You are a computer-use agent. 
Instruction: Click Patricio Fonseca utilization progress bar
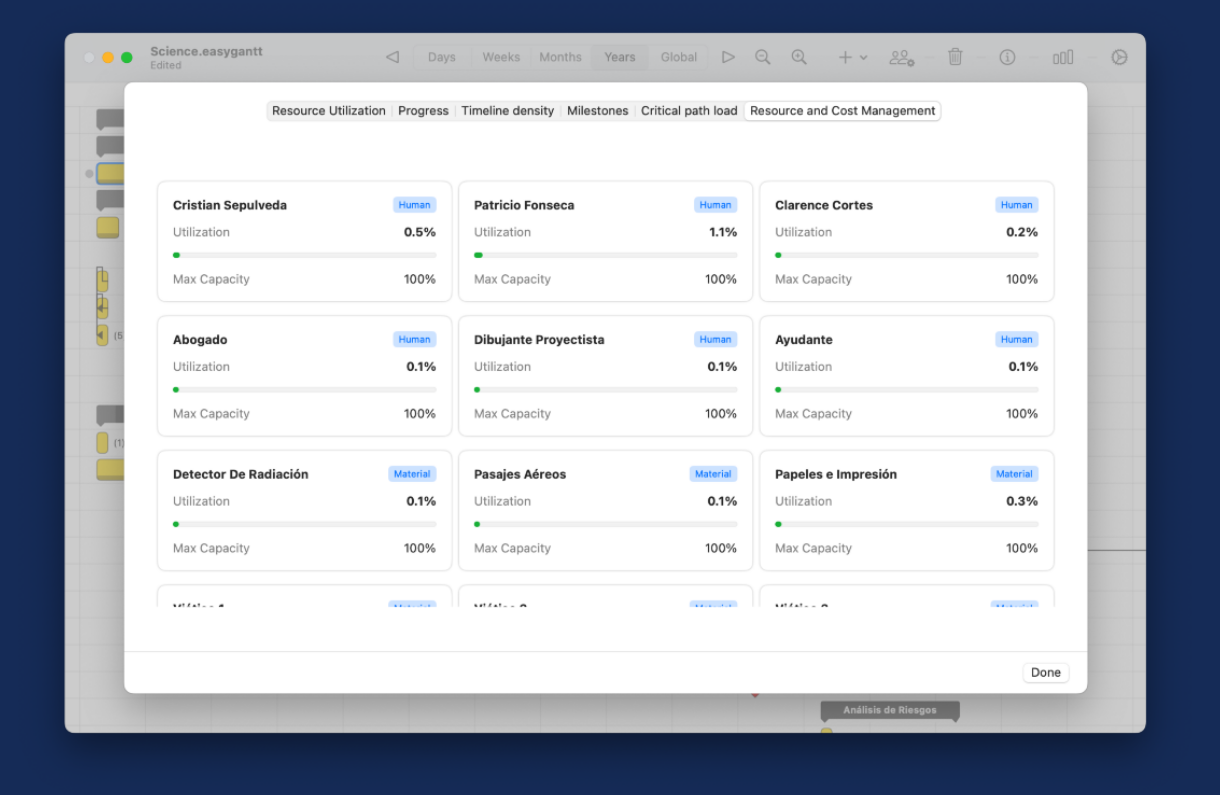tap(605, 255)
